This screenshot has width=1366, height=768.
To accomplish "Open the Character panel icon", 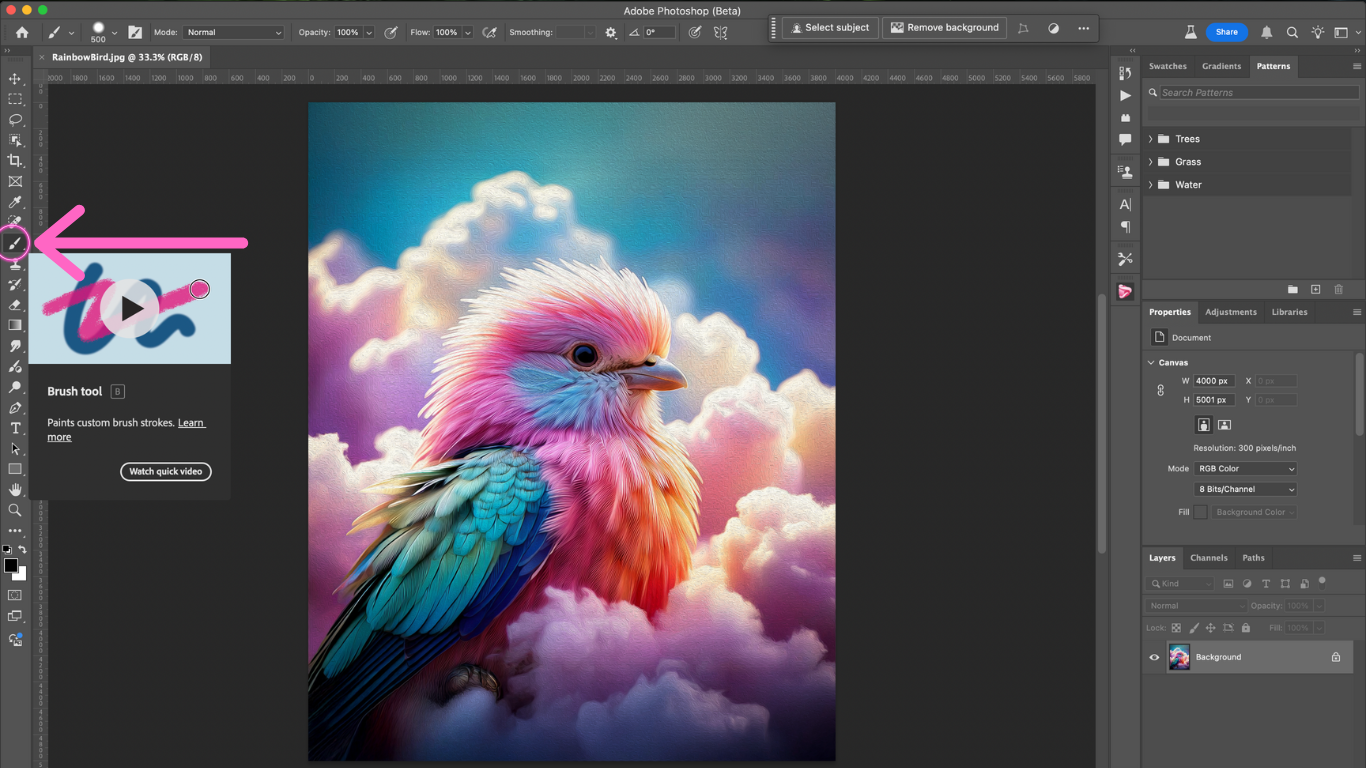I will point(1125,204).
